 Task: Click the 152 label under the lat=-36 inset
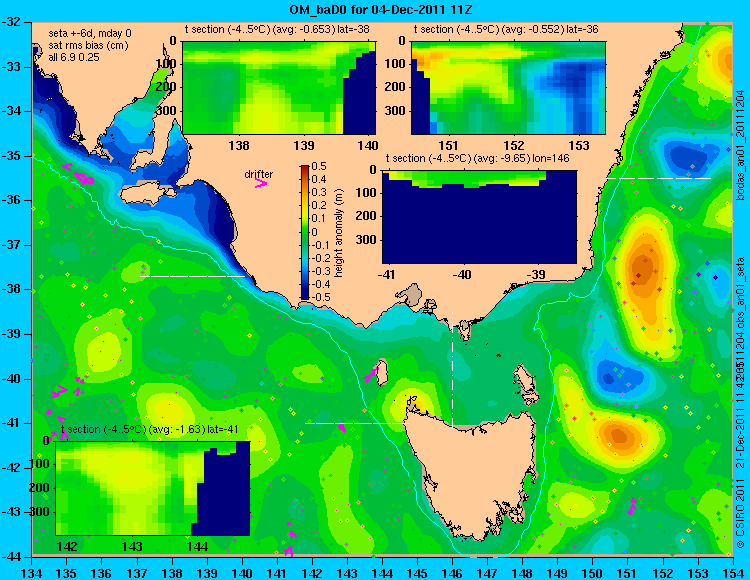(x=514, y=145)
